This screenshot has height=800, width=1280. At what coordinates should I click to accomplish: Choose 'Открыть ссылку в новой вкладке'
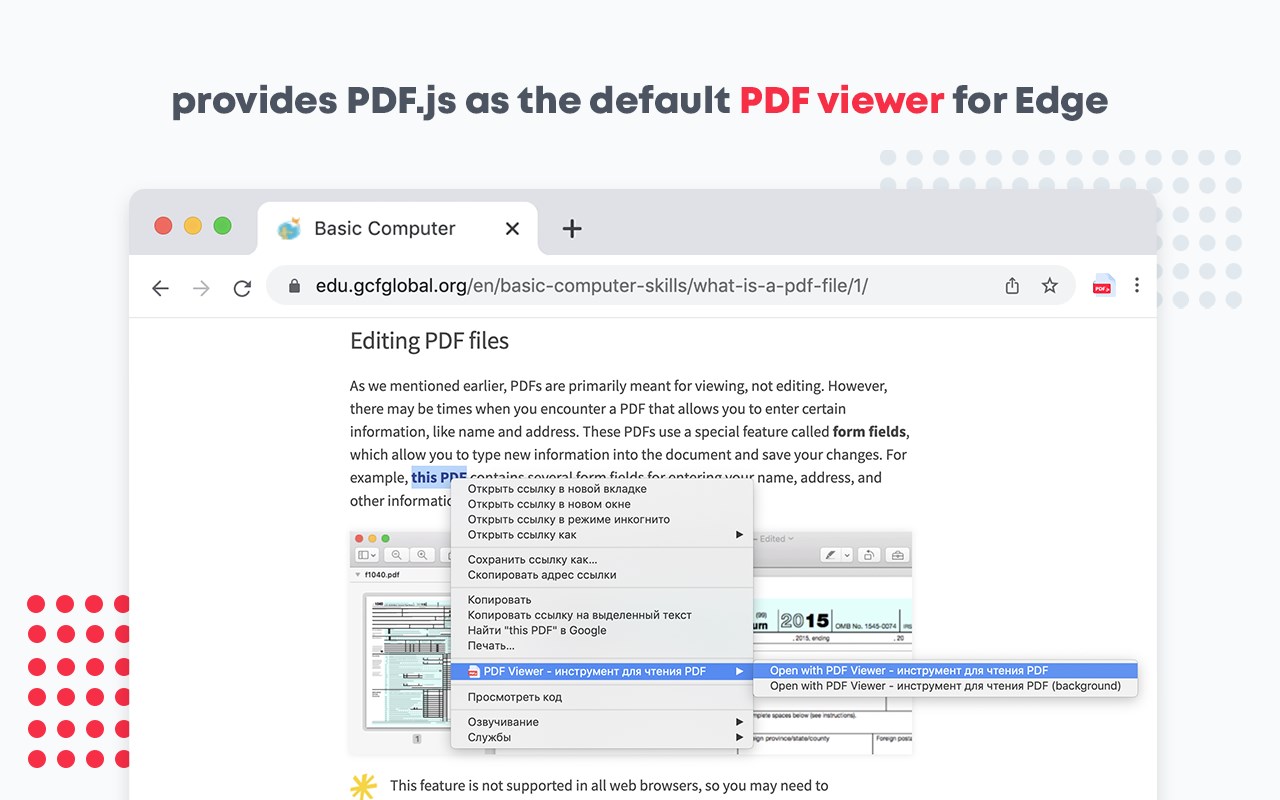[601, 489]
